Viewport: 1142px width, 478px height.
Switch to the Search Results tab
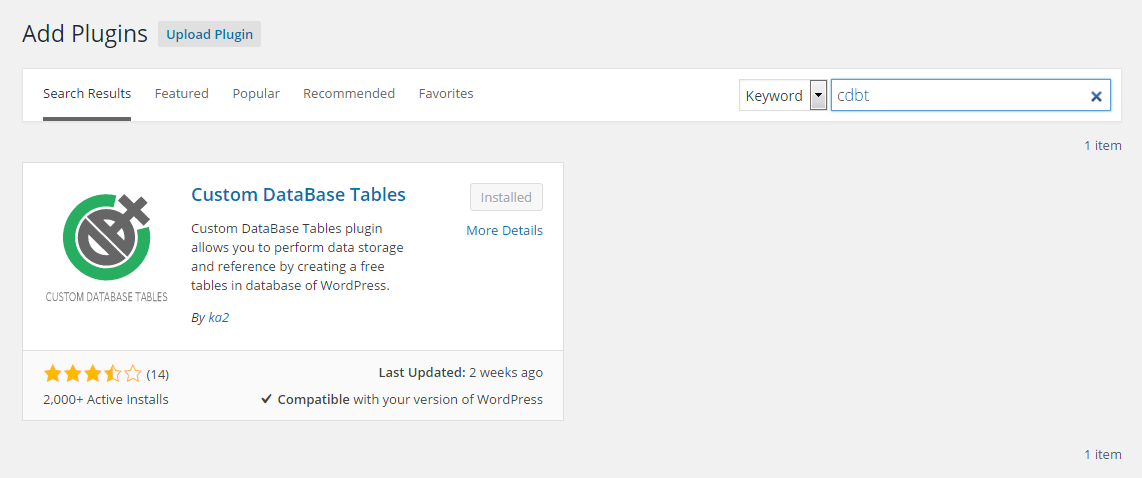pos(87,94)
